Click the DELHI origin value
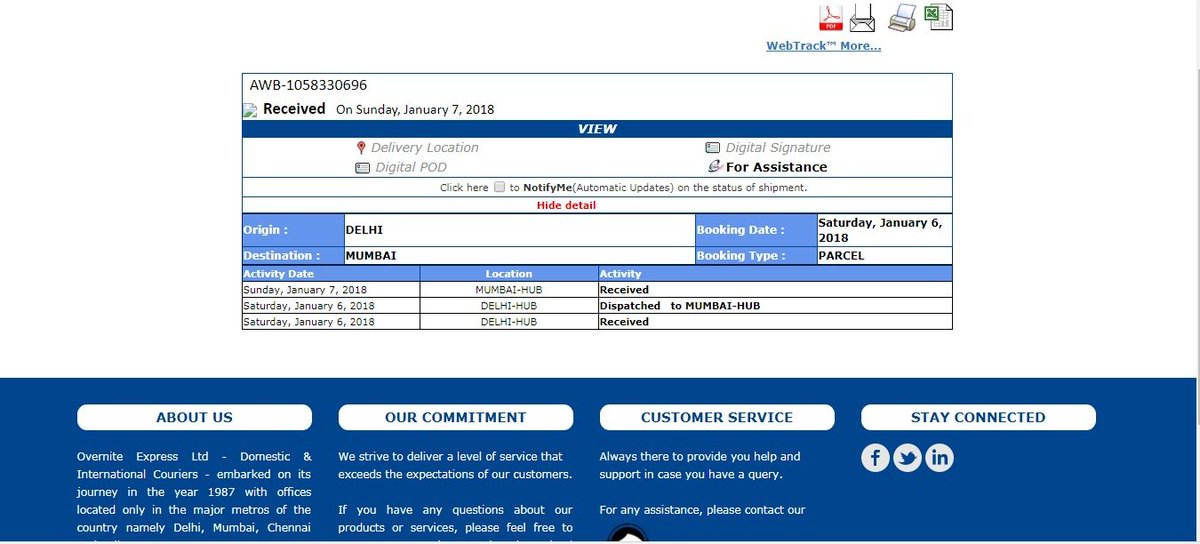The width and height of the screenshot is (1200, 544). [x=519, y=230]
